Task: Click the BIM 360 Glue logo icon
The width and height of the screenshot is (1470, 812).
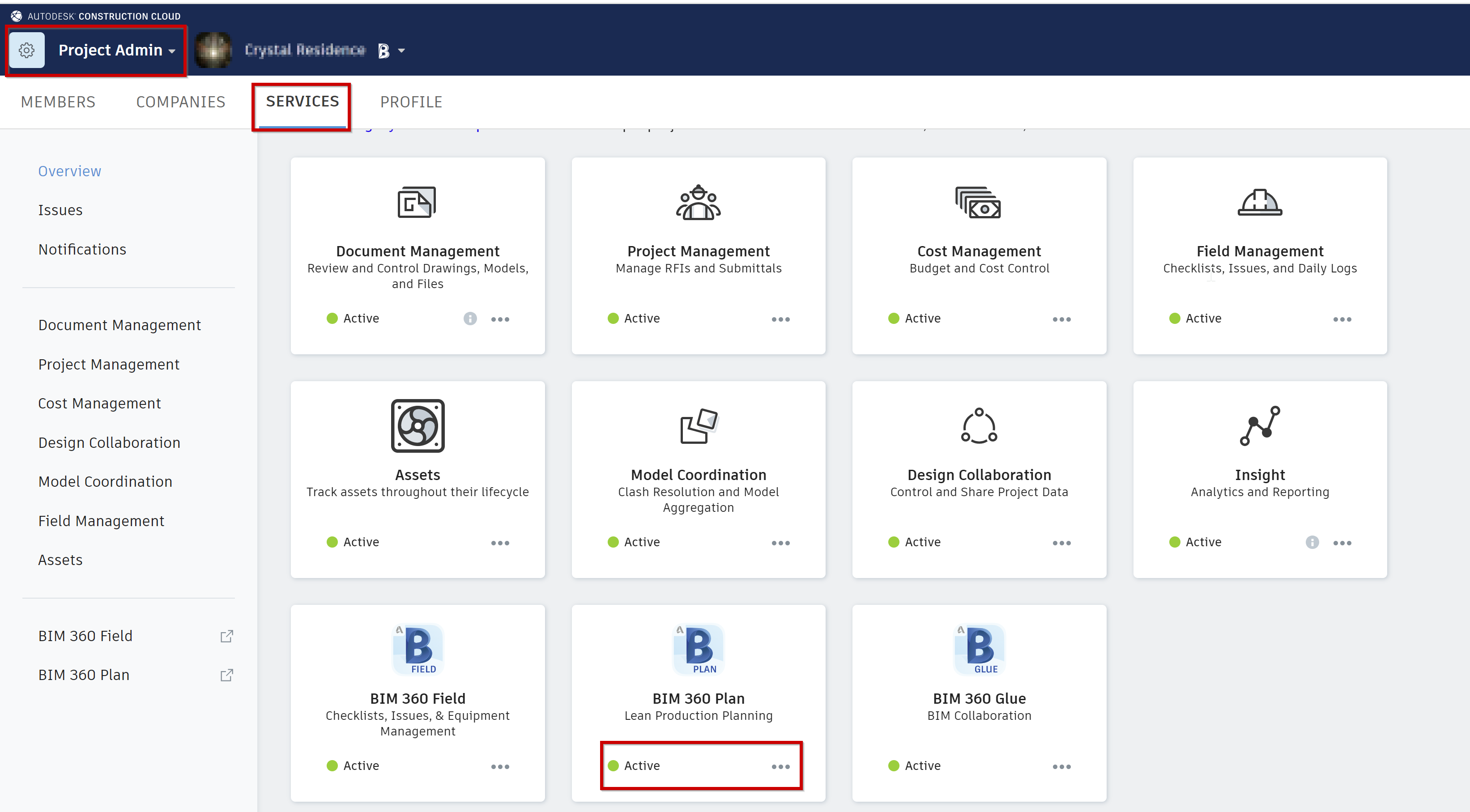Action: pyautogui.click(x=979, y=649)
